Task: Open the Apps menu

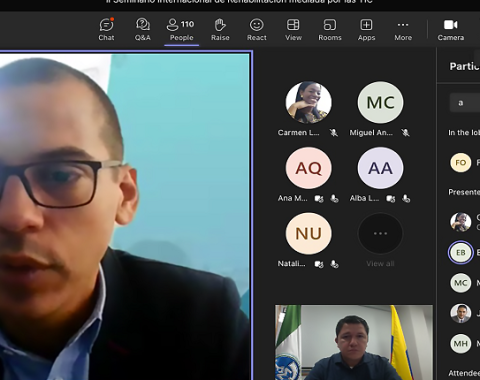Action: [x=366, y=30]
